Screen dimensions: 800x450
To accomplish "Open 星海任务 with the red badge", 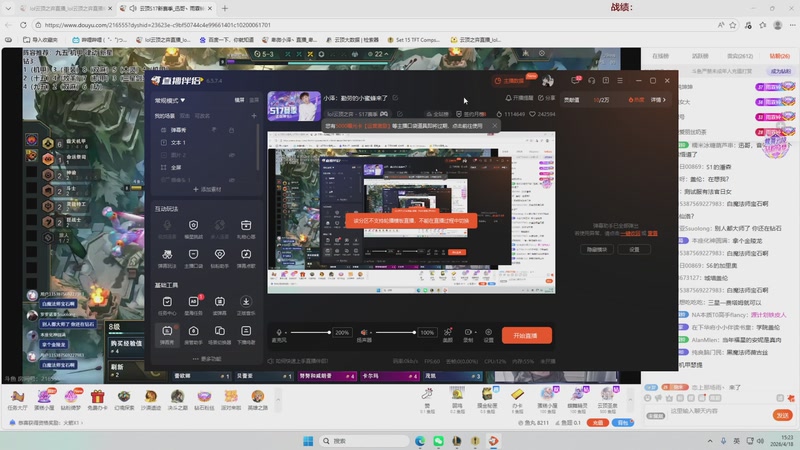I will [x=193, y=305].
